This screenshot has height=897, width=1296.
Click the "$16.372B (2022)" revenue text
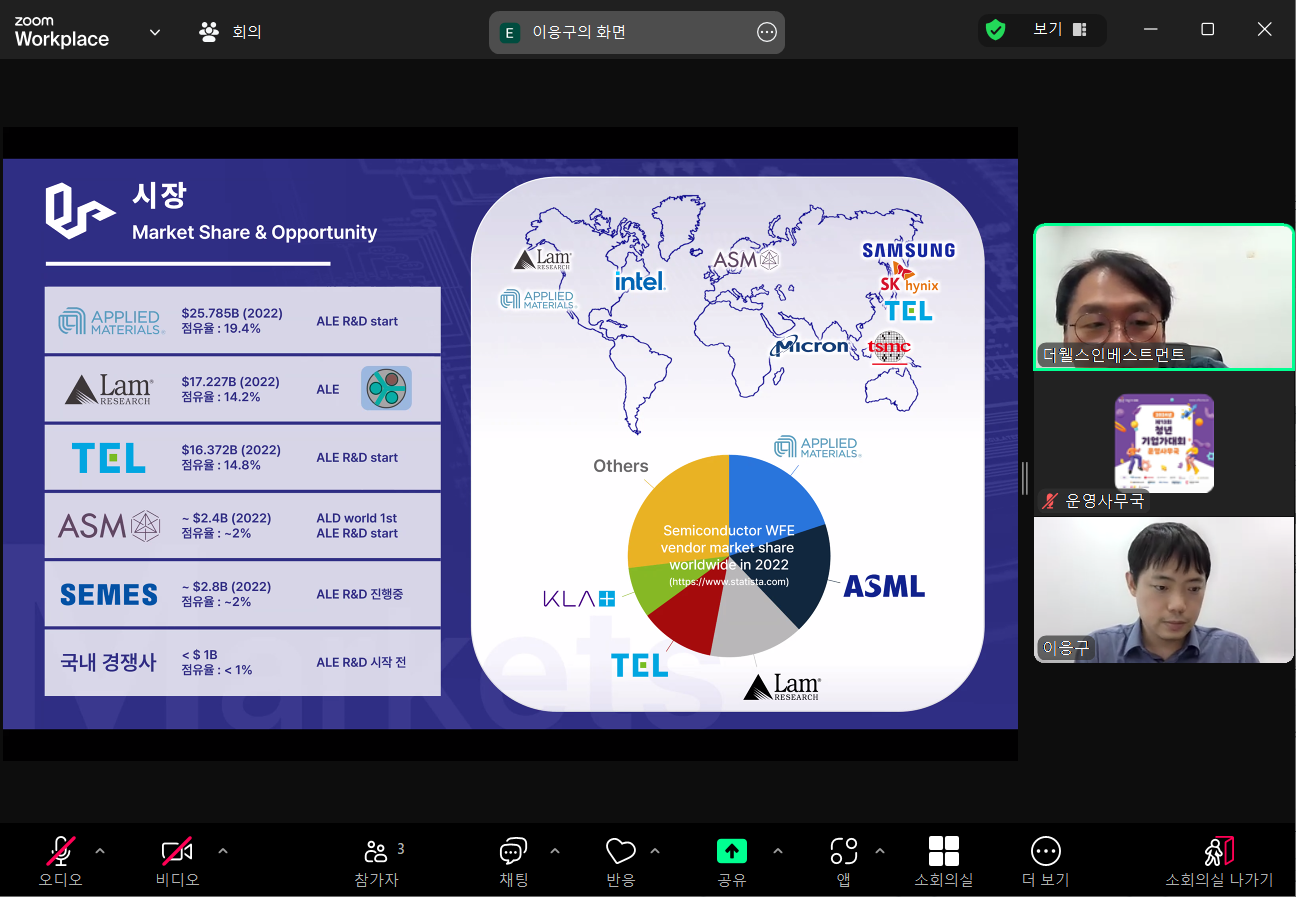pyautogui.click(x=231, y=450)
